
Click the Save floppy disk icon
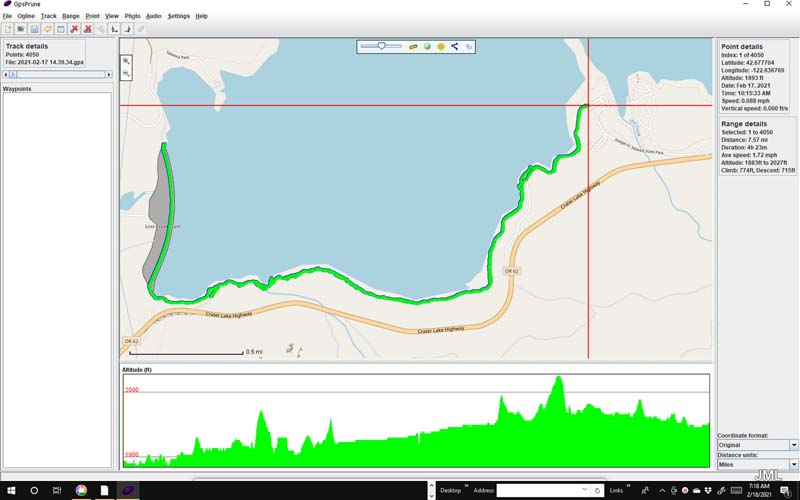point(34,29)
